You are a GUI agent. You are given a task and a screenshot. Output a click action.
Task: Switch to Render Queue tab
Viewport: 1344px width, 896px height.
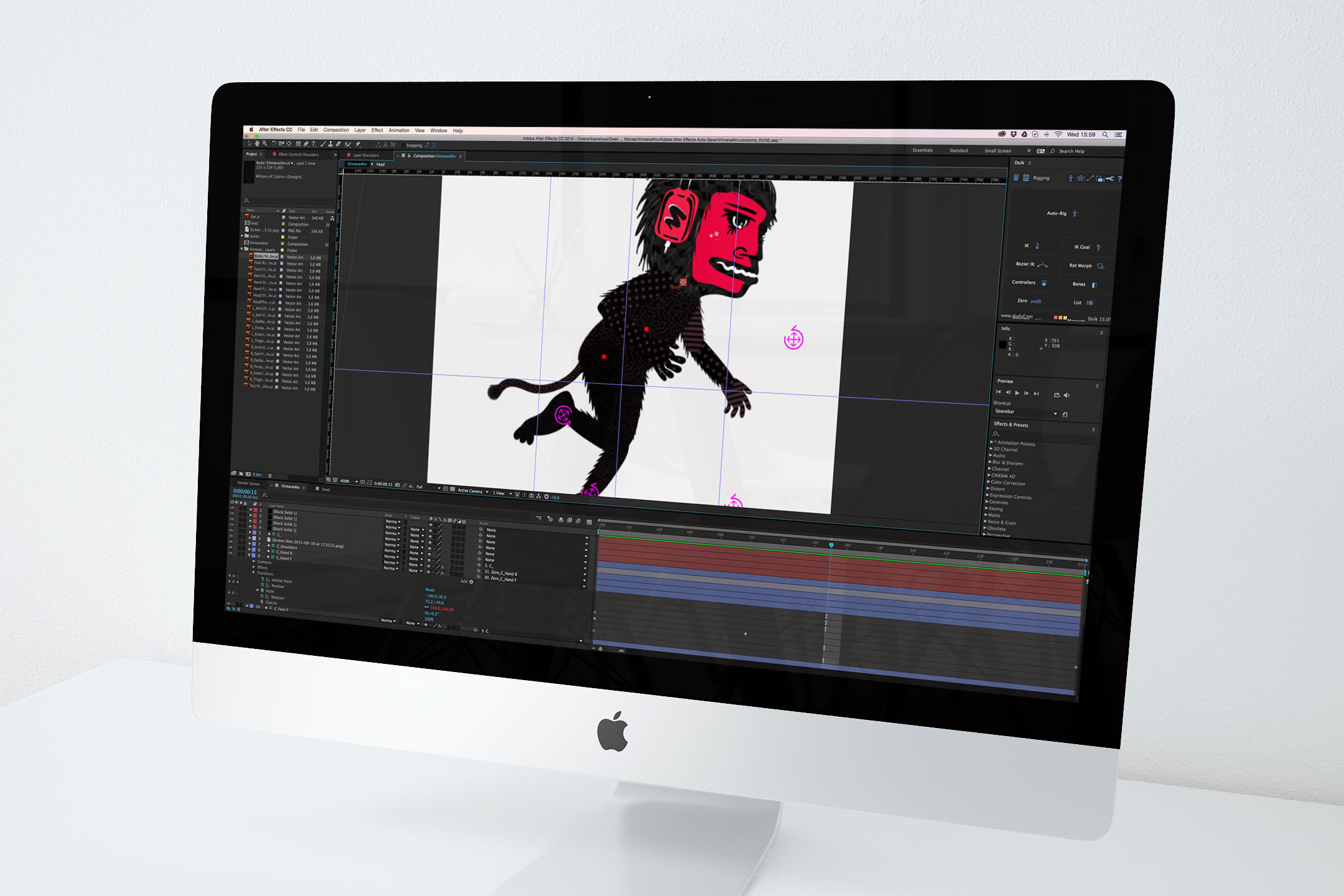click(248, 483)
